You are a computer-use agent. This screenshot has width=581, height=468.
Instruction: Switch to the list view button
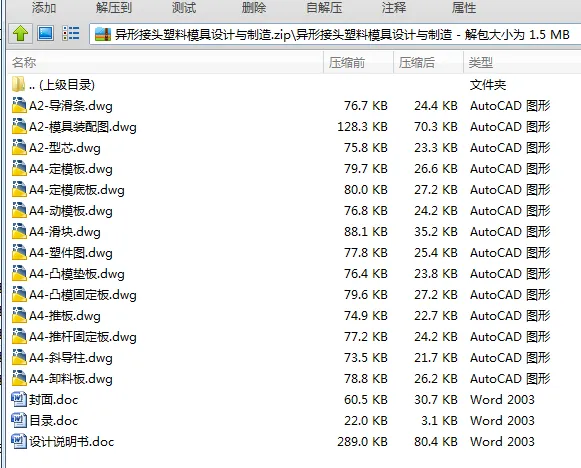click(70, 33)
